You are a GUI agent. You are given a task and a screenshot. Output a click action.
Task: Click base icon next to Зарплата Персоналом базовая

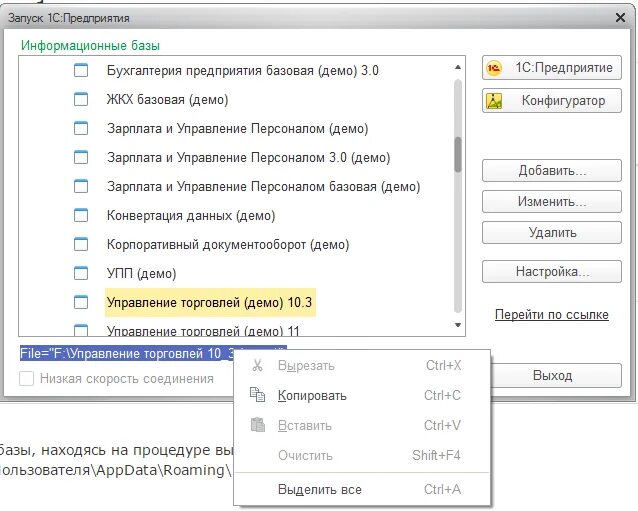pyautogui.click(x=81, y=186)
